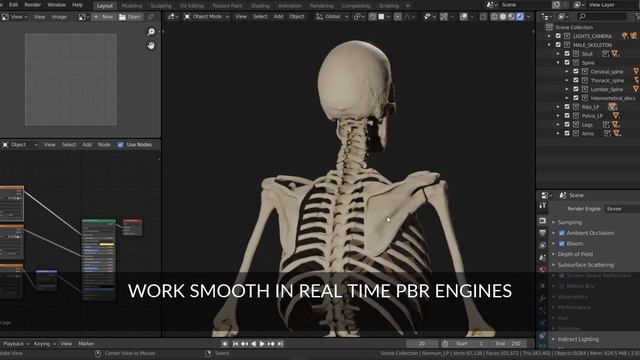640x360 pixels.
Task: Click the viewport overlays icon
Action: coord(464,17)
